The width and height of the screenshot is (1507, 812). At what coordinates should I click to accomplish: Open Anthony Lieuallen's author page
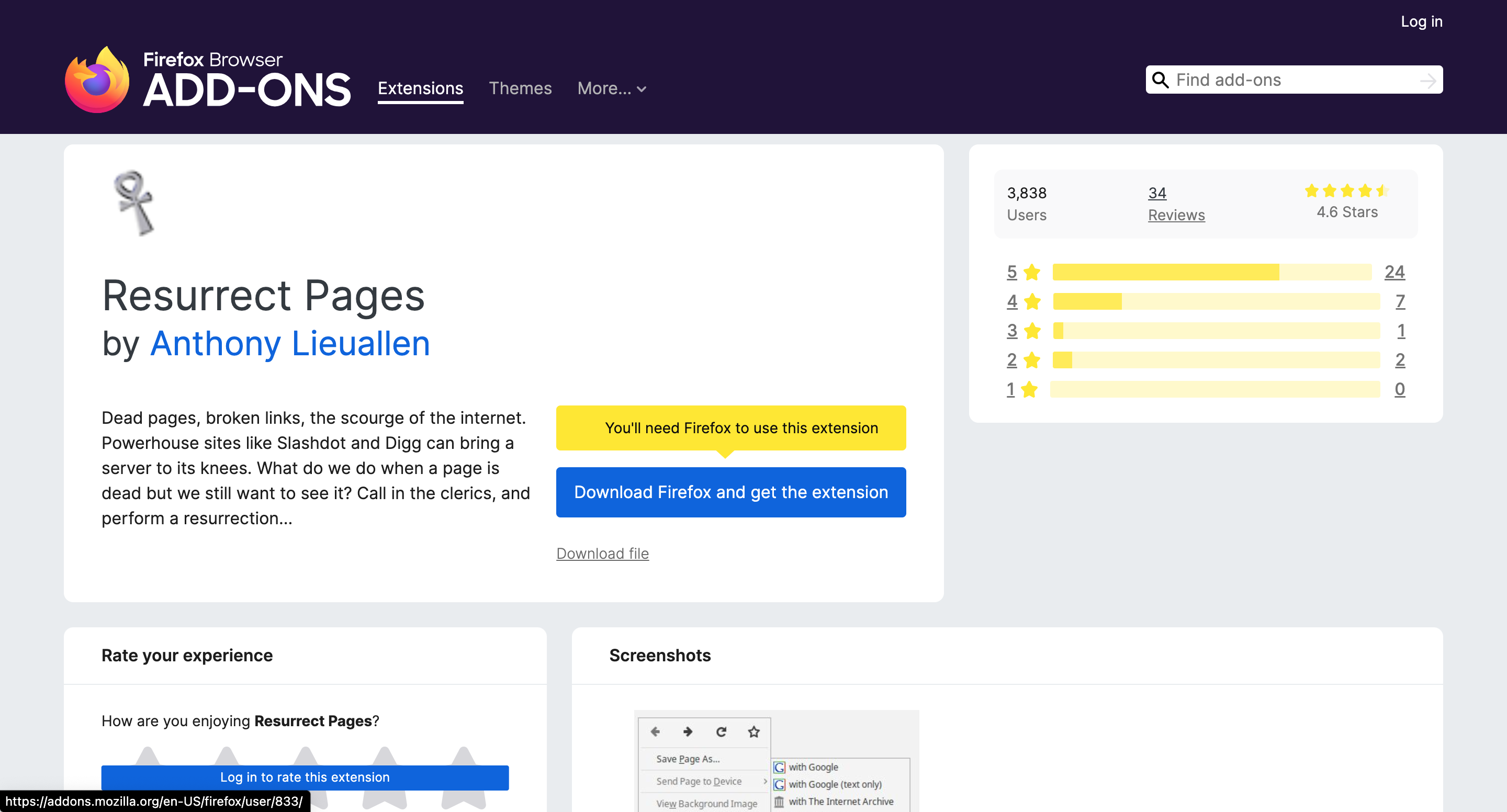pos(290,343)
